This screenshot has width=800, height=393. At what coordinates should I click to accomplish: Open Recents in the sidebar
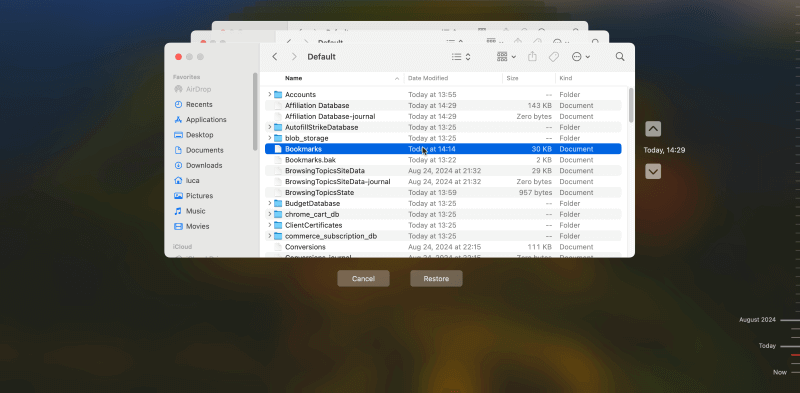193,105
